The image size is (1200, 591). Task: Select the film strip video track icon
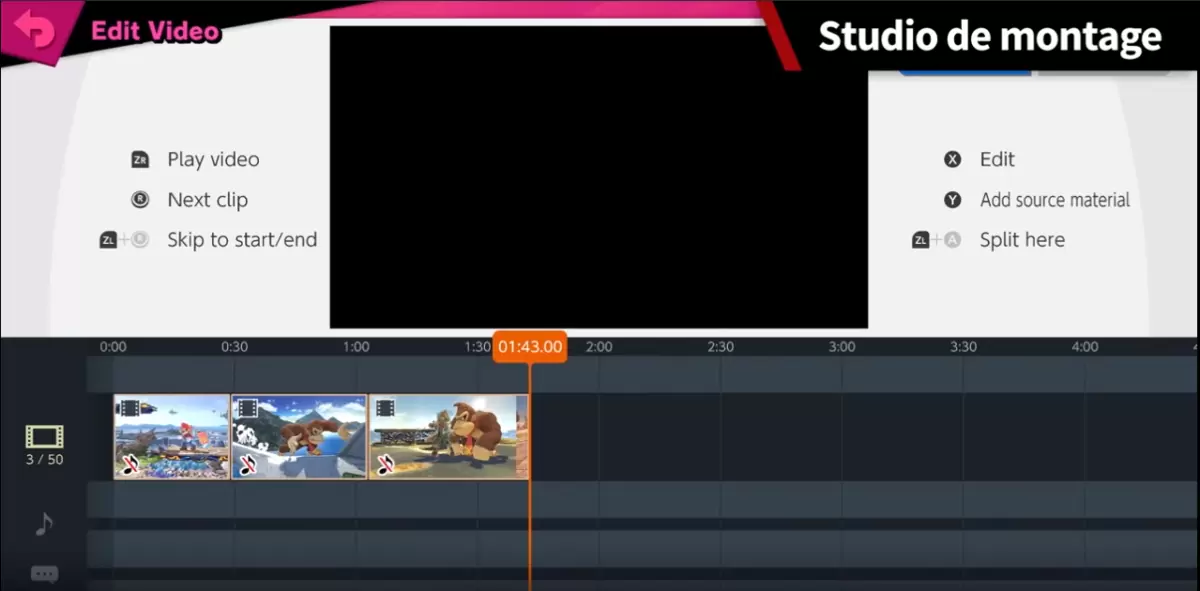44,437
